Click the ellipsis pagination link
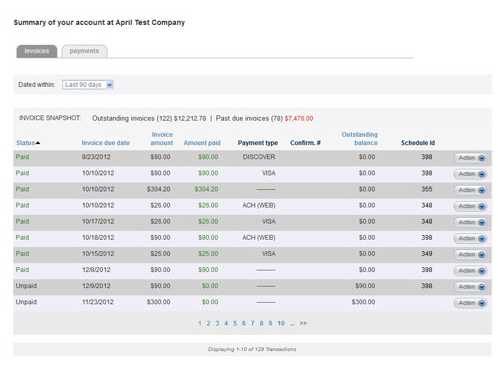 point(292,324)
